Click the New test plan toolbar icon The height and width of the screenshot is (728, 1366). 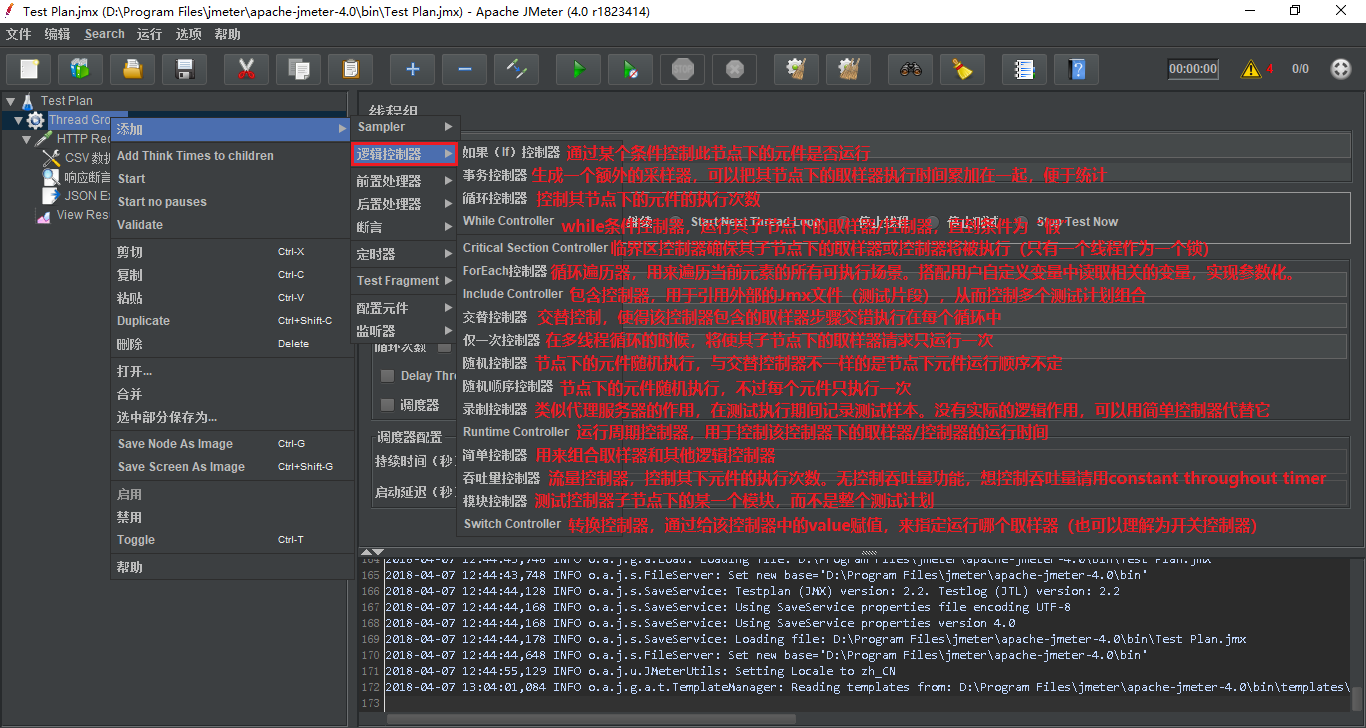[29, 69]
